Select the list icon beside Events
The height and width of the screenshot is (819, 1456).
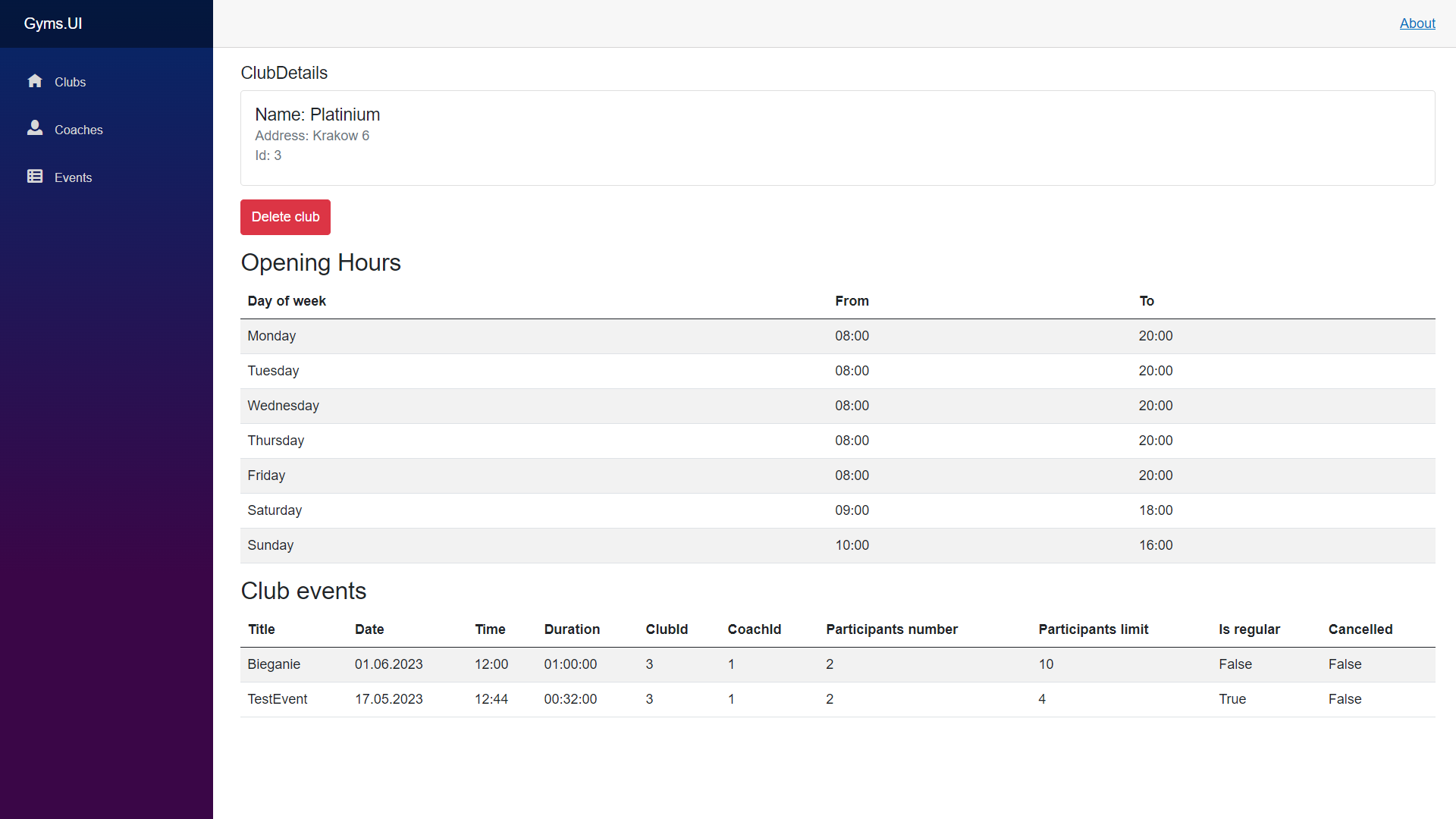click(35, 176)
